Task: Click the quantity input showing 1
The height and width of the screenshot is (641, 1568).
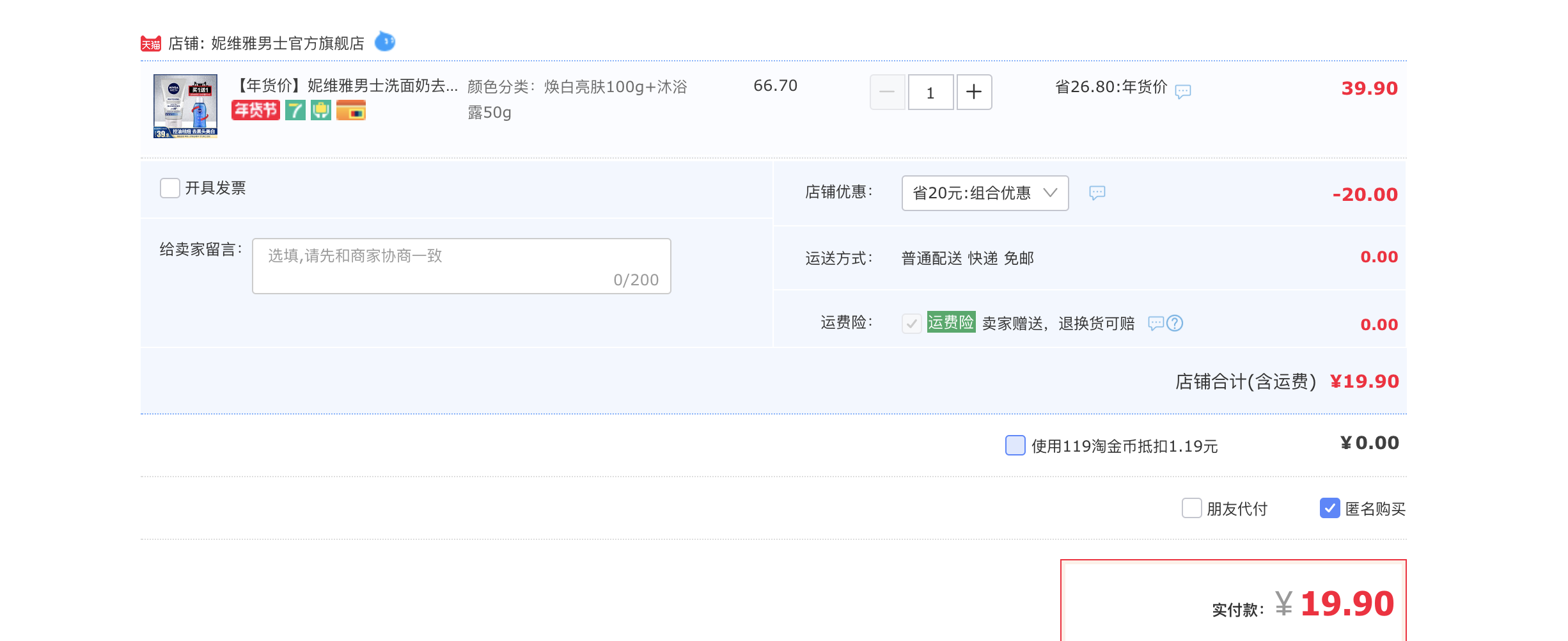Action: pyautogui.click(x=930, y=92)
